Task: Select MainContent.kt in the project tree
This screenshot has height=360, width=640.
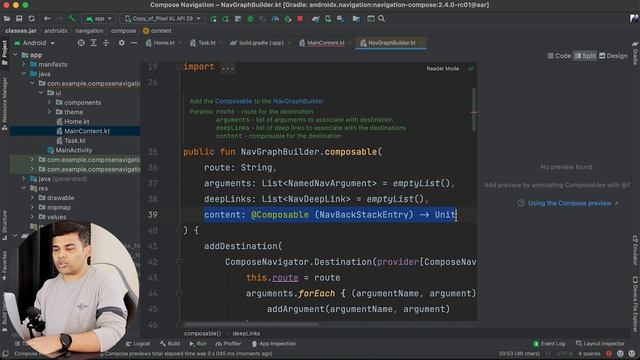Action: [87, 131]
